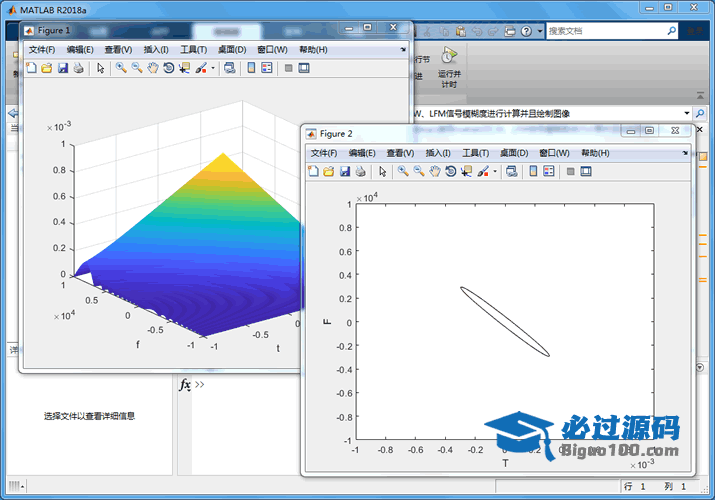
Task: Select Zoom In tool in Figure 2
Action: tap(403, 171)
